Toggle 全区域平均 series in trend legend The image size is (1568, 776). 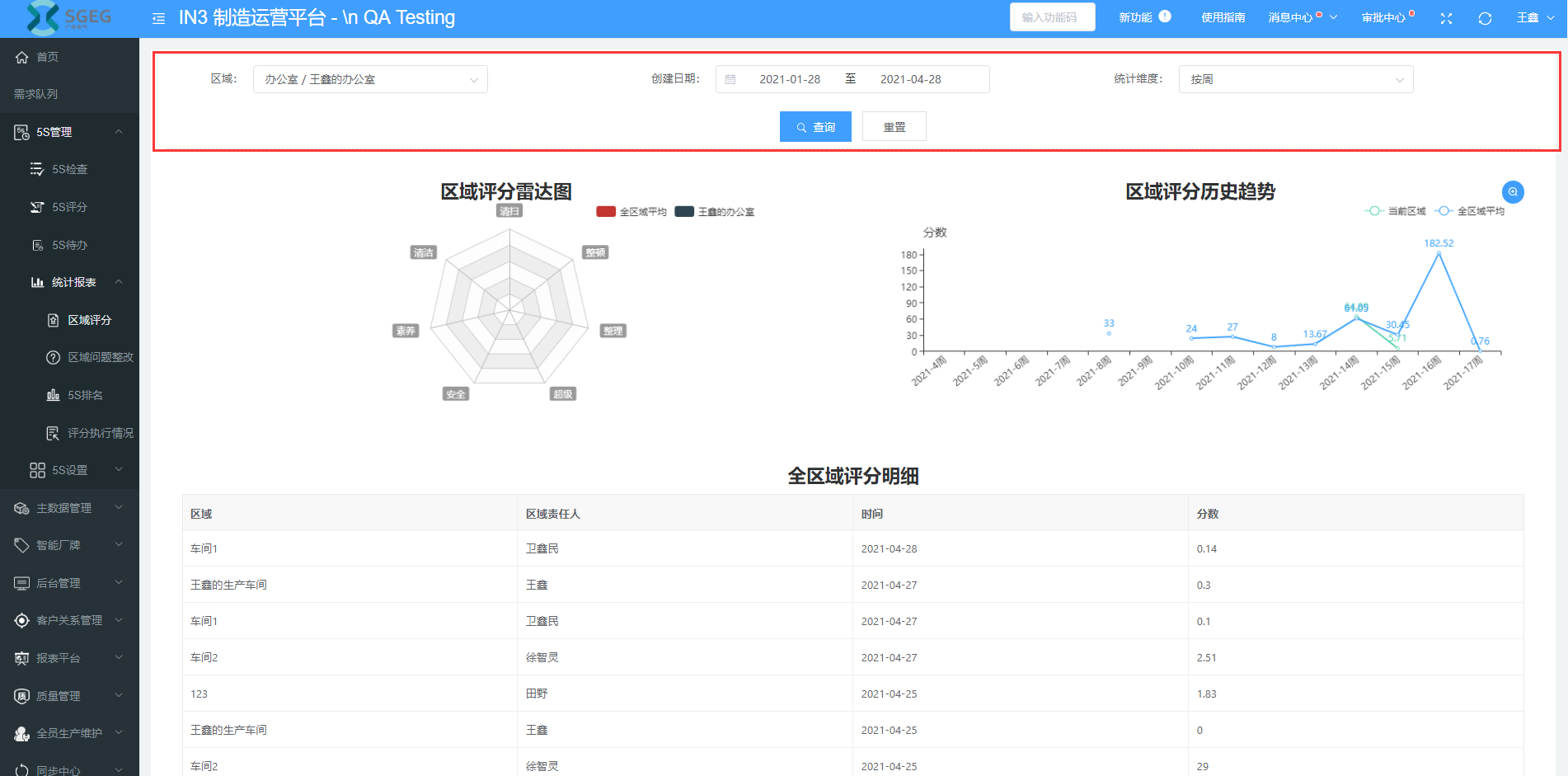[x=1470, y=211]
